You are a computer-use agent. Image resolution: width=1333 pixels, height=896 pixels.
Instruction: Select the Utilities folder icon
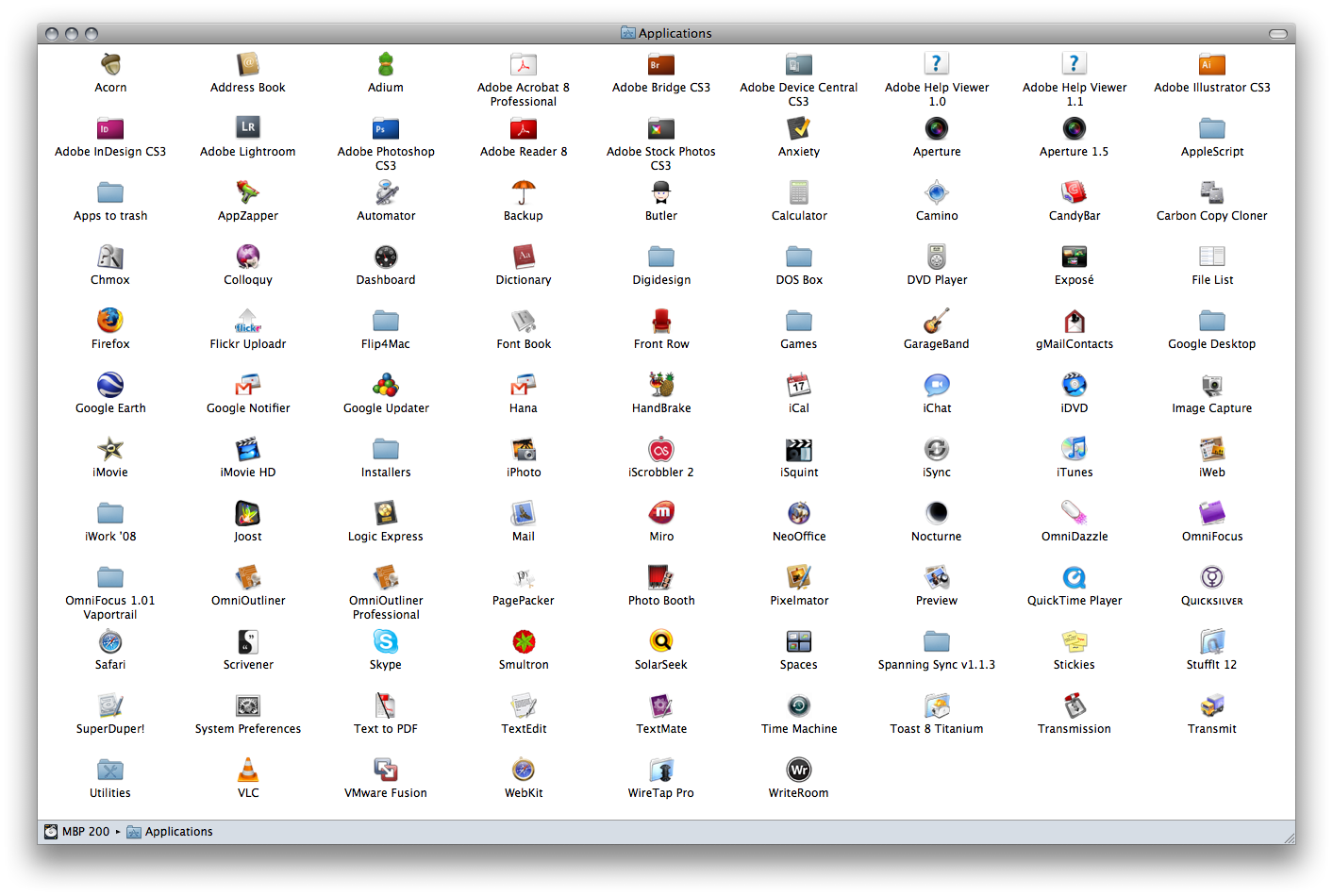pos(110,770)
